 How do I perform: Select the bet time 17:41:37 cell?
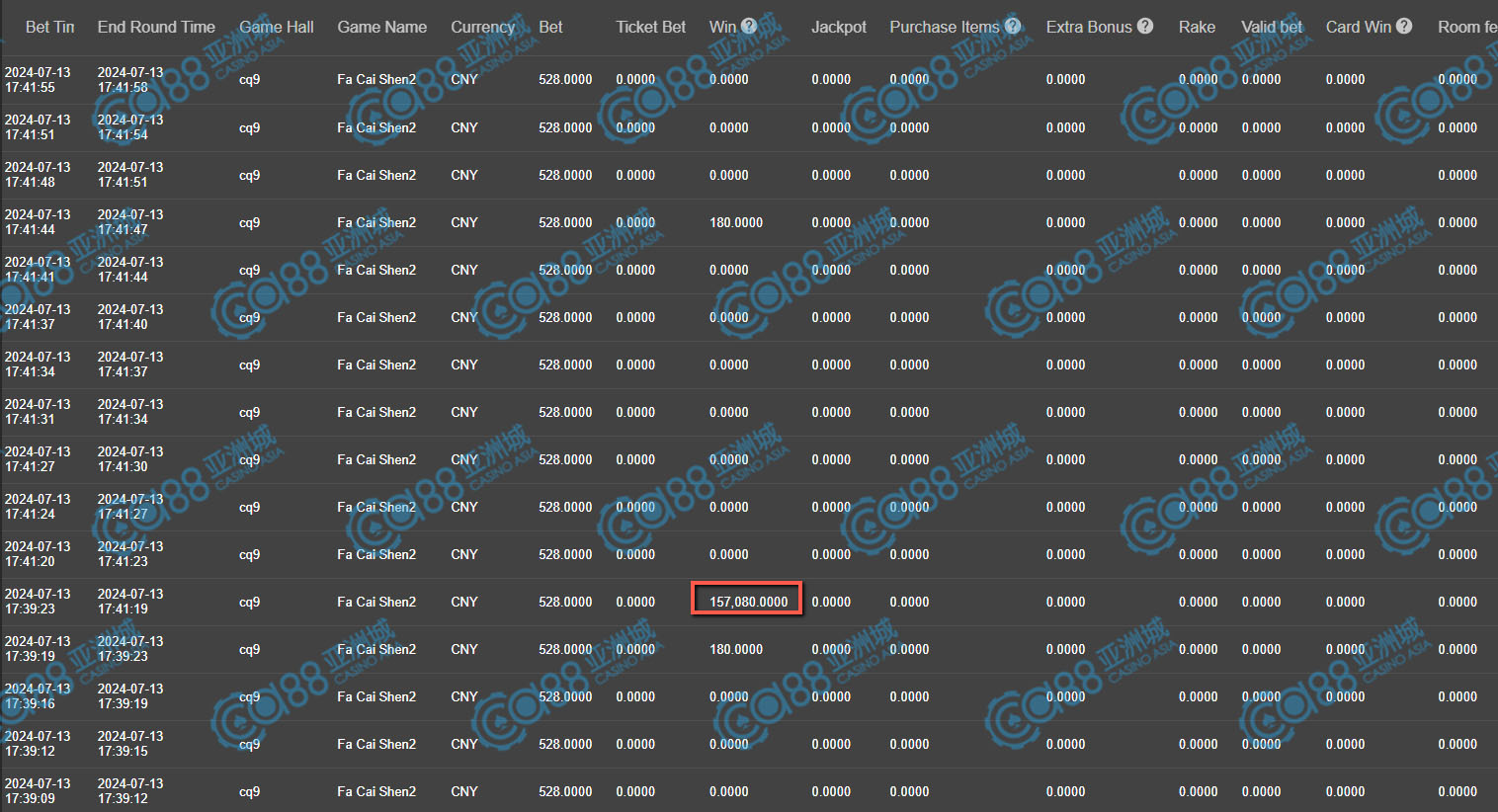pos(38,317)
